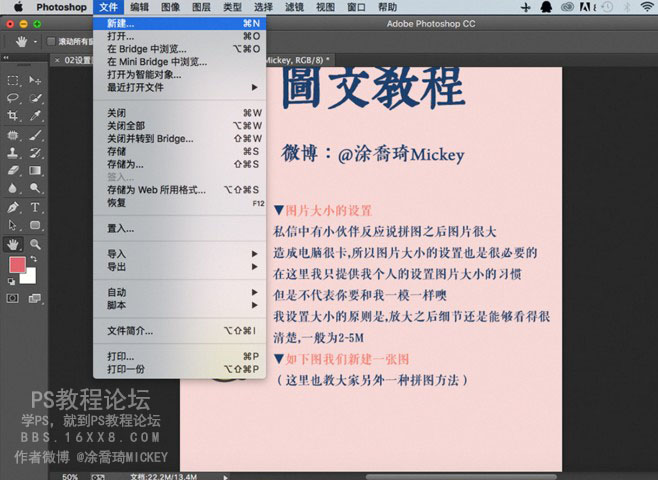
Task: Select the Blur tool
Action: [13, 188]
